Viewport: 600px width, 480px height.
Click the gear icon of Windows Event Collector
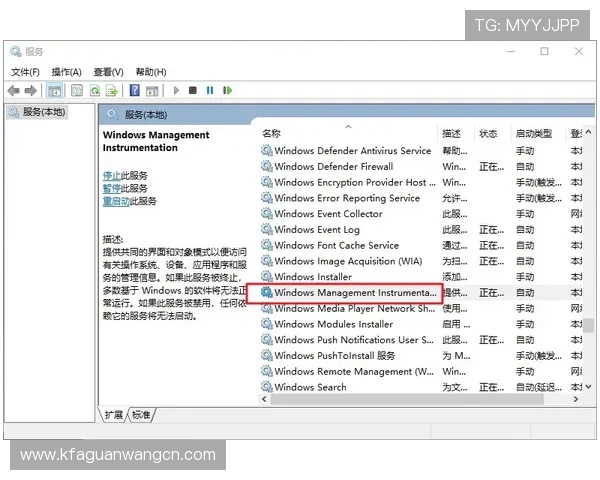[x=267, y=213]
